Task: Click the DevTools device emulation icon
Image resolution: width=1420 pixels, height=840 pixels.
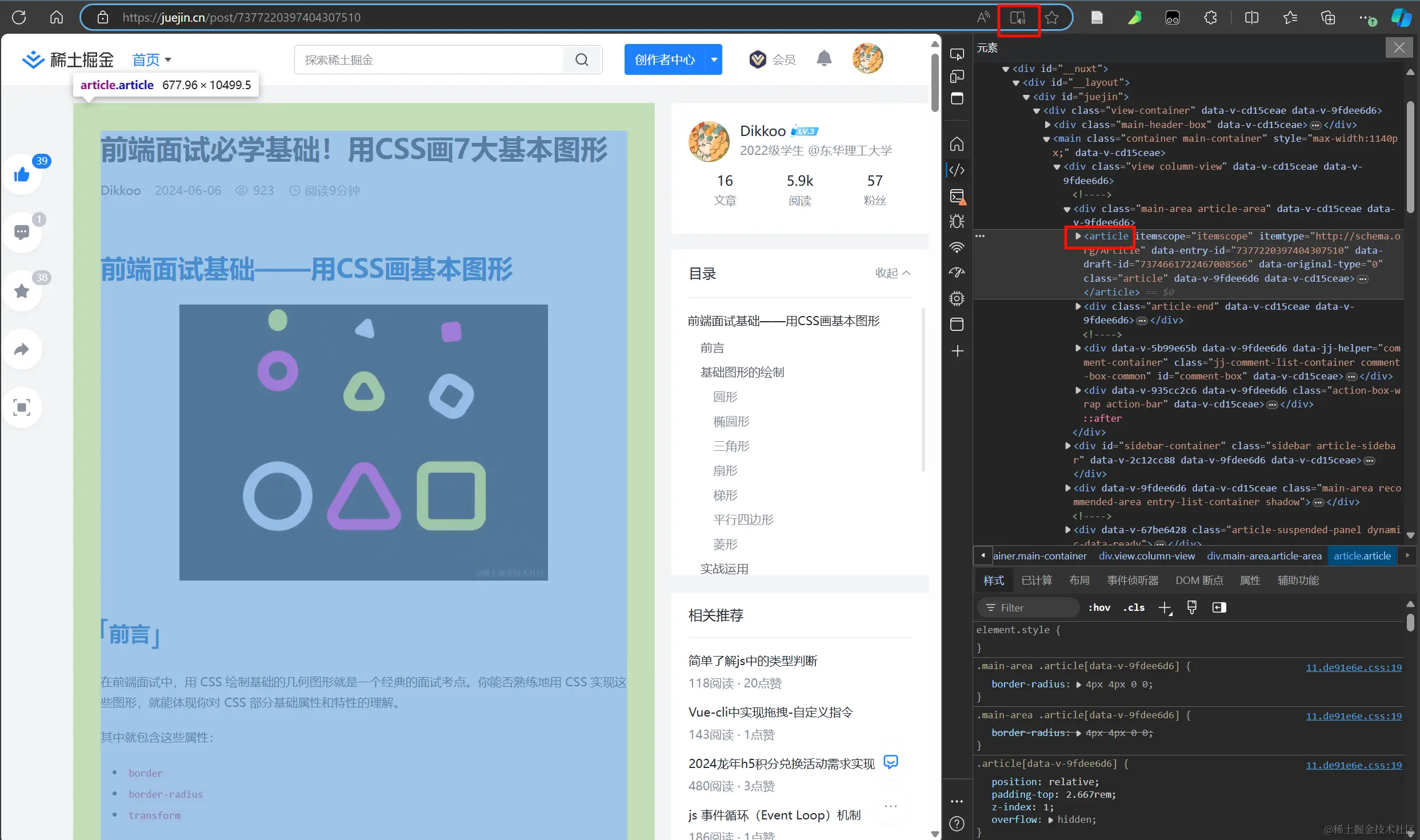Action: pyautogui.click(x=957, y=77)
